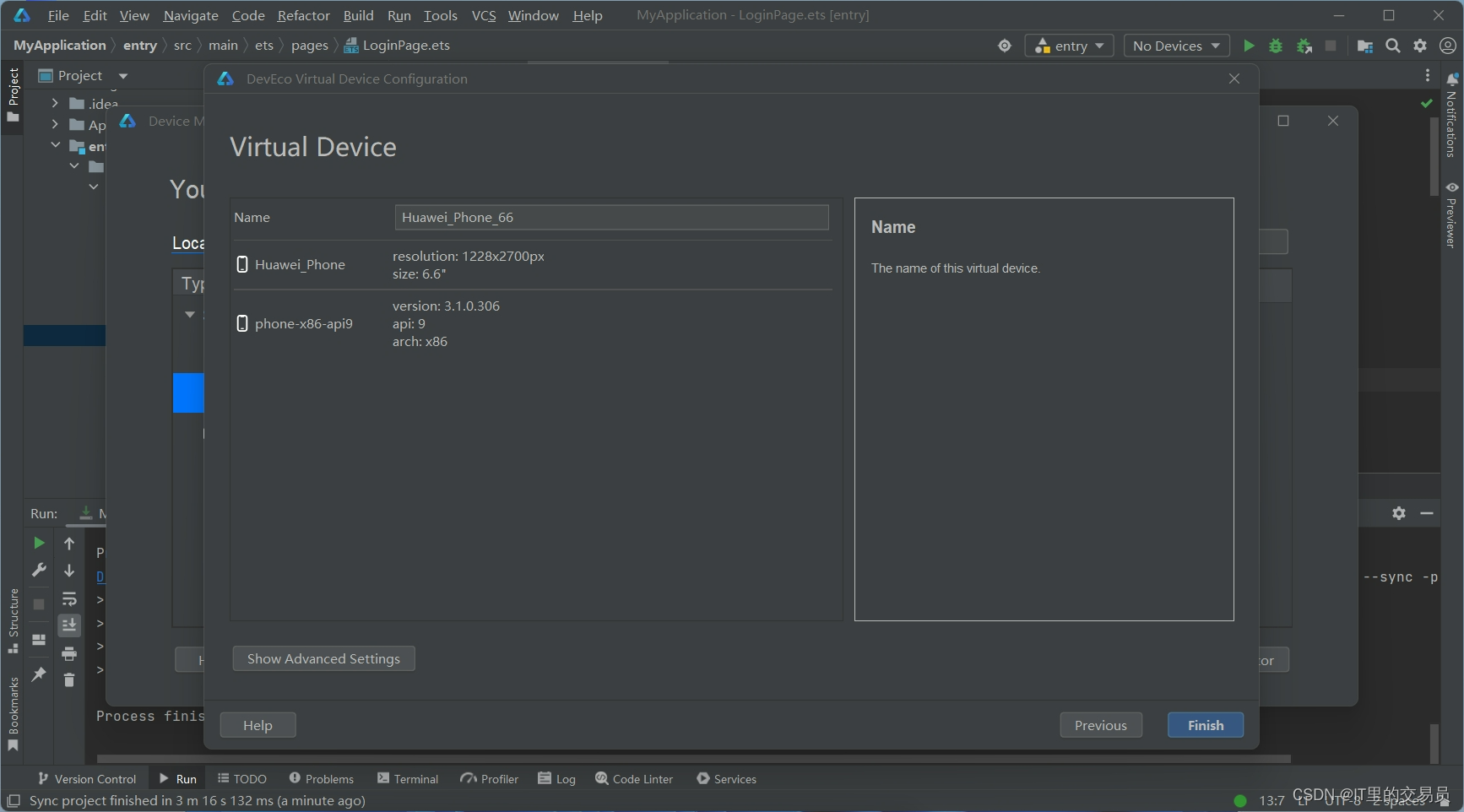Open the Navigate menu
The image size is (1464, 812).
point(191,15)
